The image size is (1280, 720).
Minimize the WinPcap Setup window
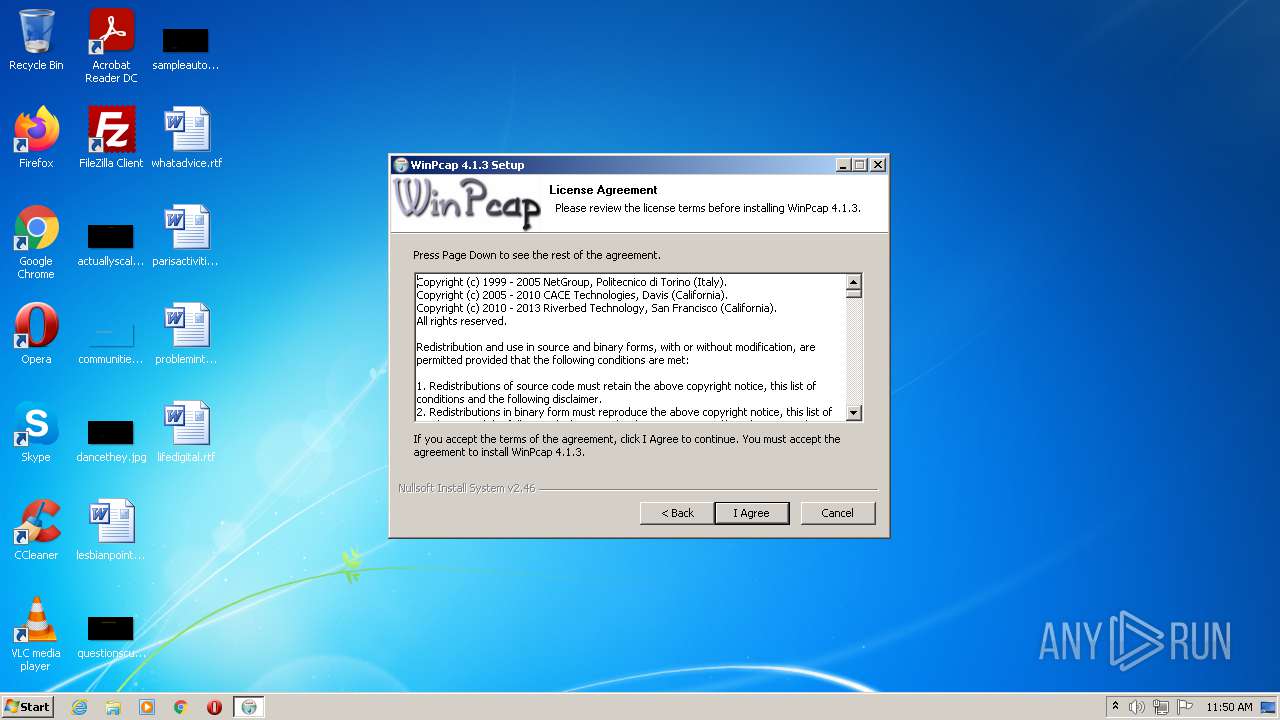(x=843, y=165)
